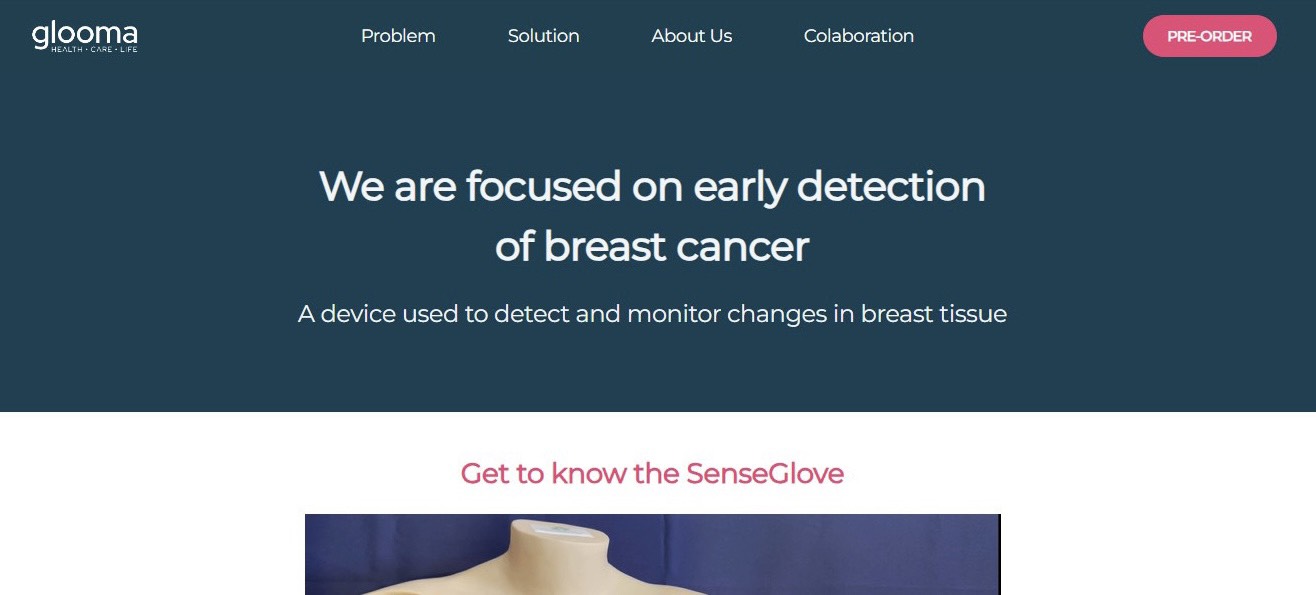The image size is (1316, 595).
Task: Click the word SenseGlove in pink heading
Action: [x=765, y=473]
